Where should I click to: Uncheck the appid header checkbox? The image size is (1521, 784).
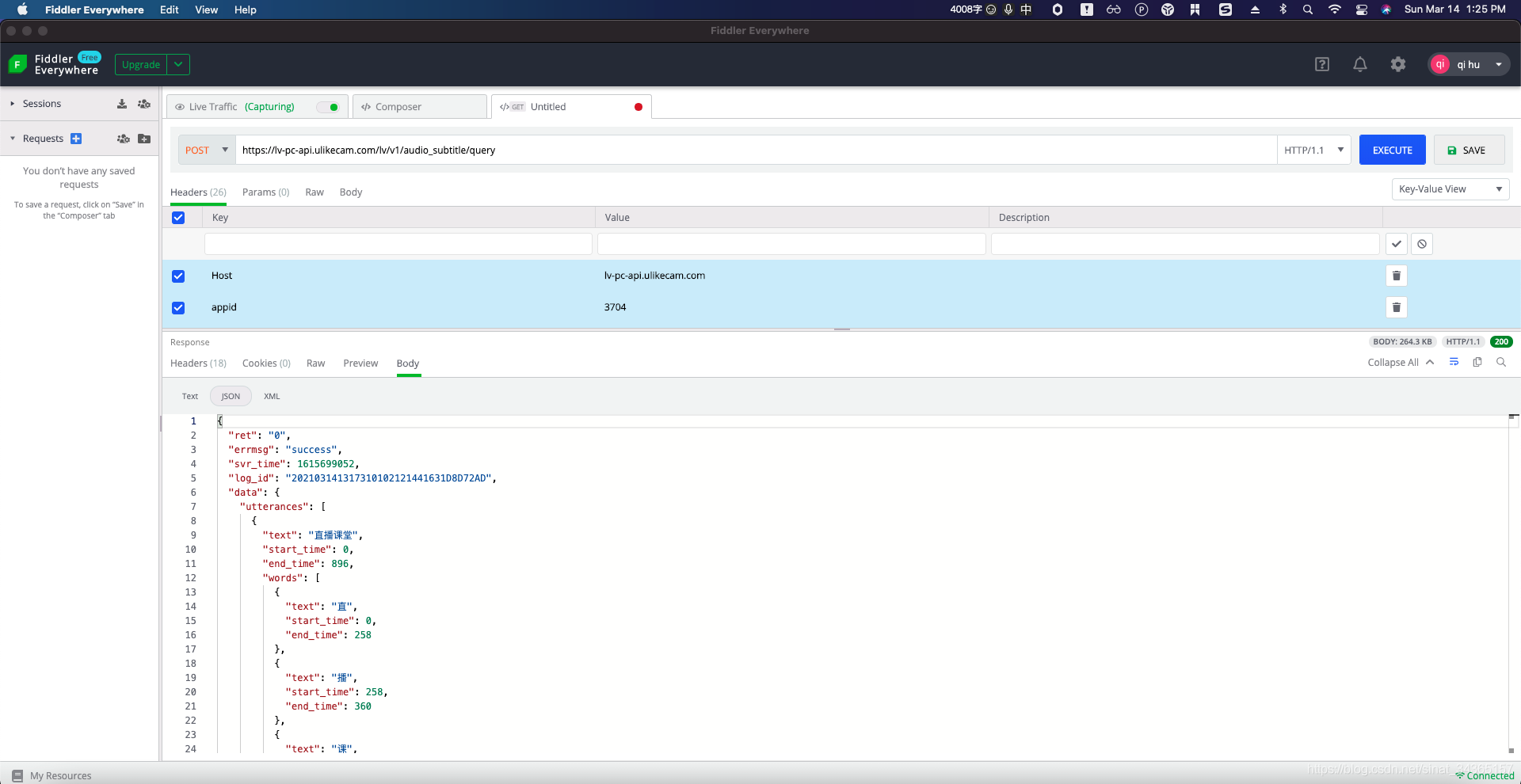click(x=178, y=308)
